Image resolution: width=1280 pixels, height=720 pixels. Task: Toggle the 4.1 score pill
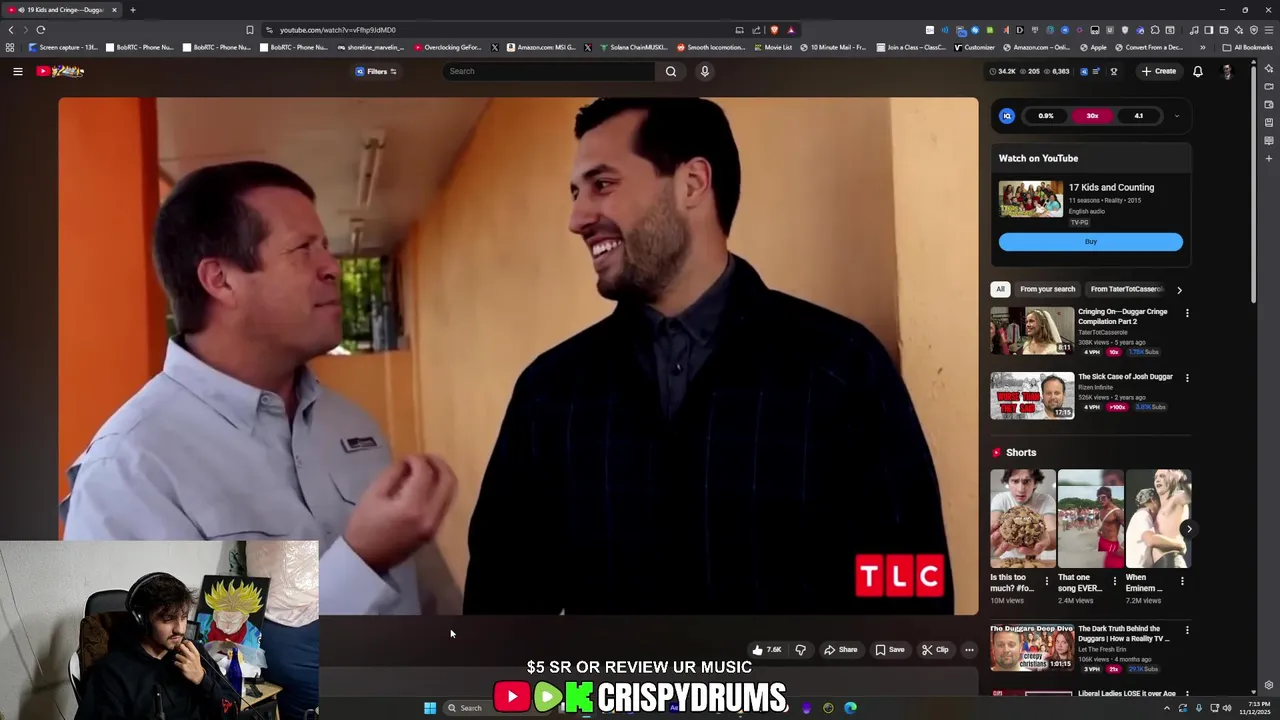1138,116
